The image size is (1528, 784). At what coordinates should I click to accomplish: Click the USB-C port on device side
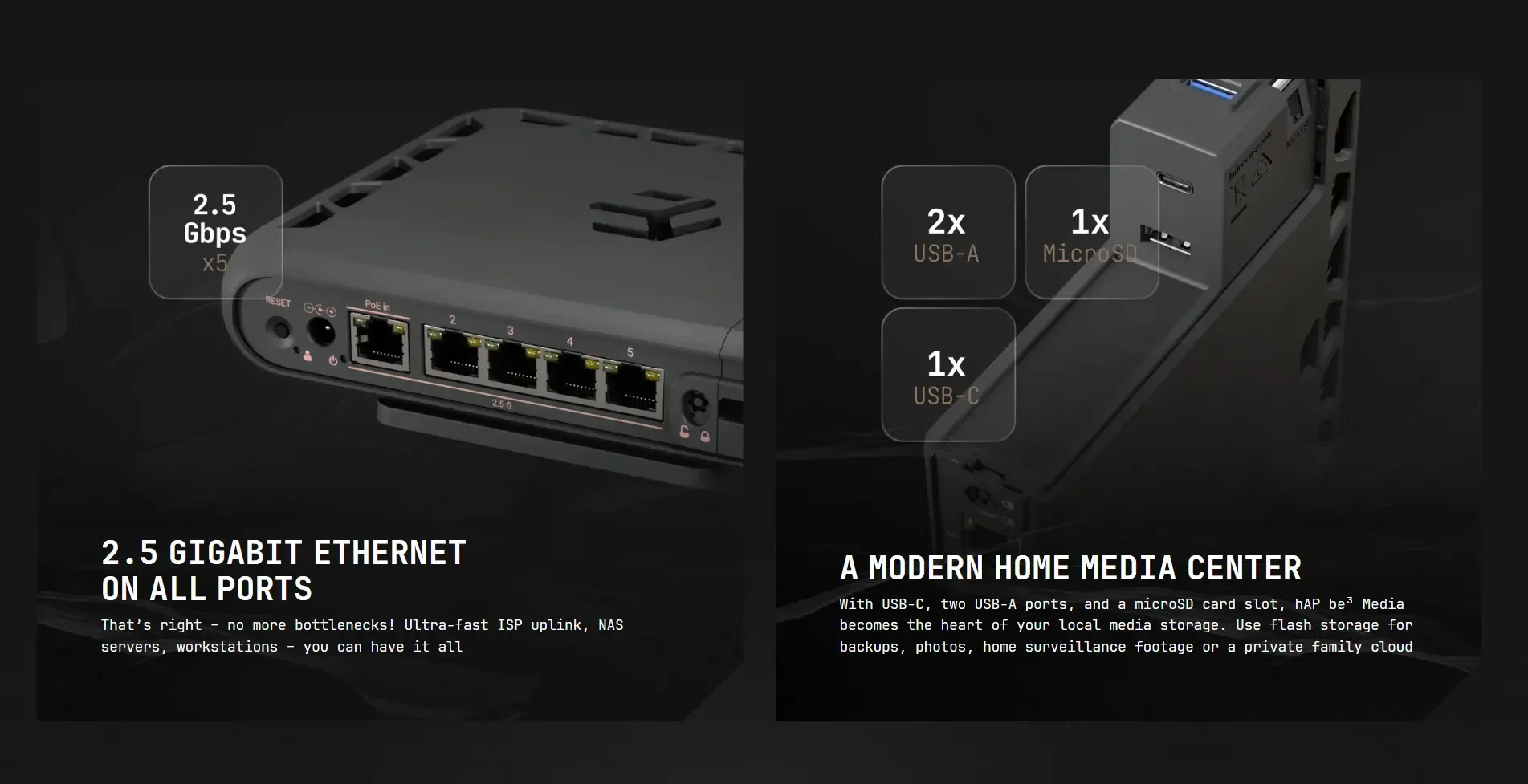tap(1175, 184)
